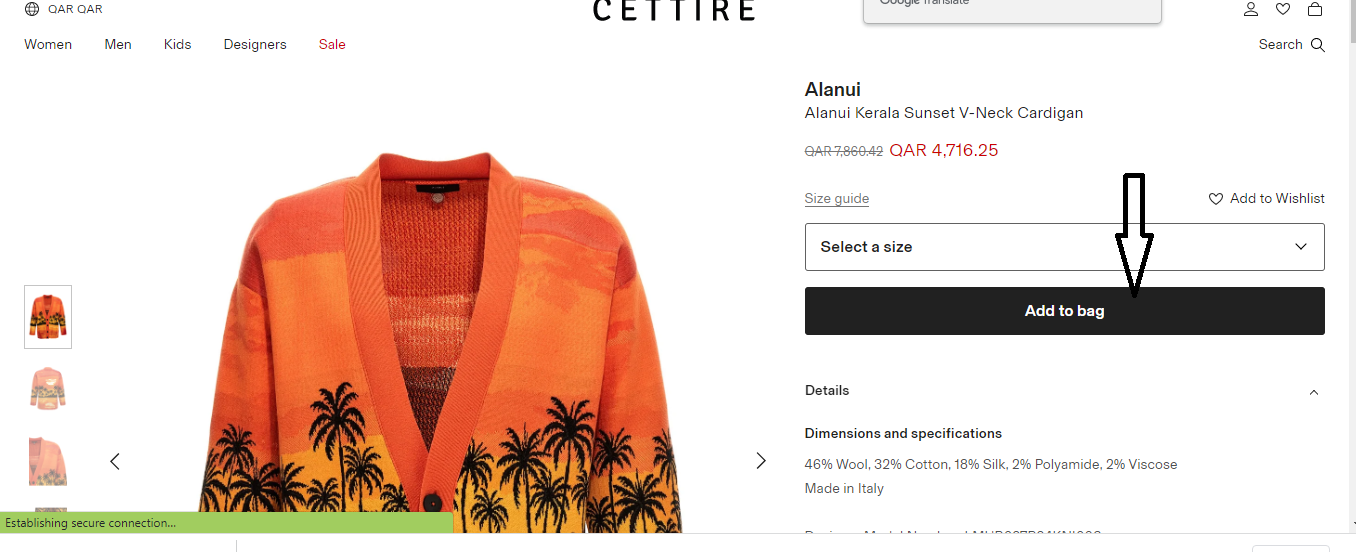
Task: Click the search magnifier icon
Action: pos(1318,45)
